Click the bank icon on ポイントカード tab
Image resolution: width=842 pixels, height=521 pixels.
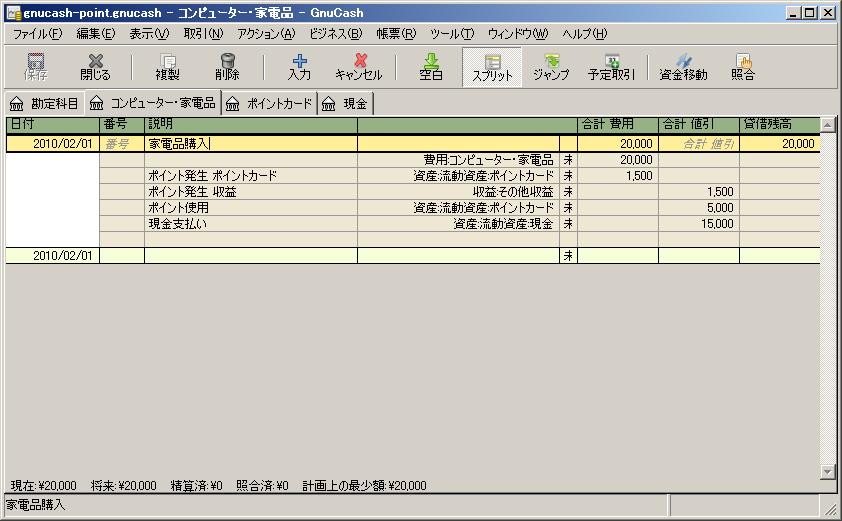[233, 104]
